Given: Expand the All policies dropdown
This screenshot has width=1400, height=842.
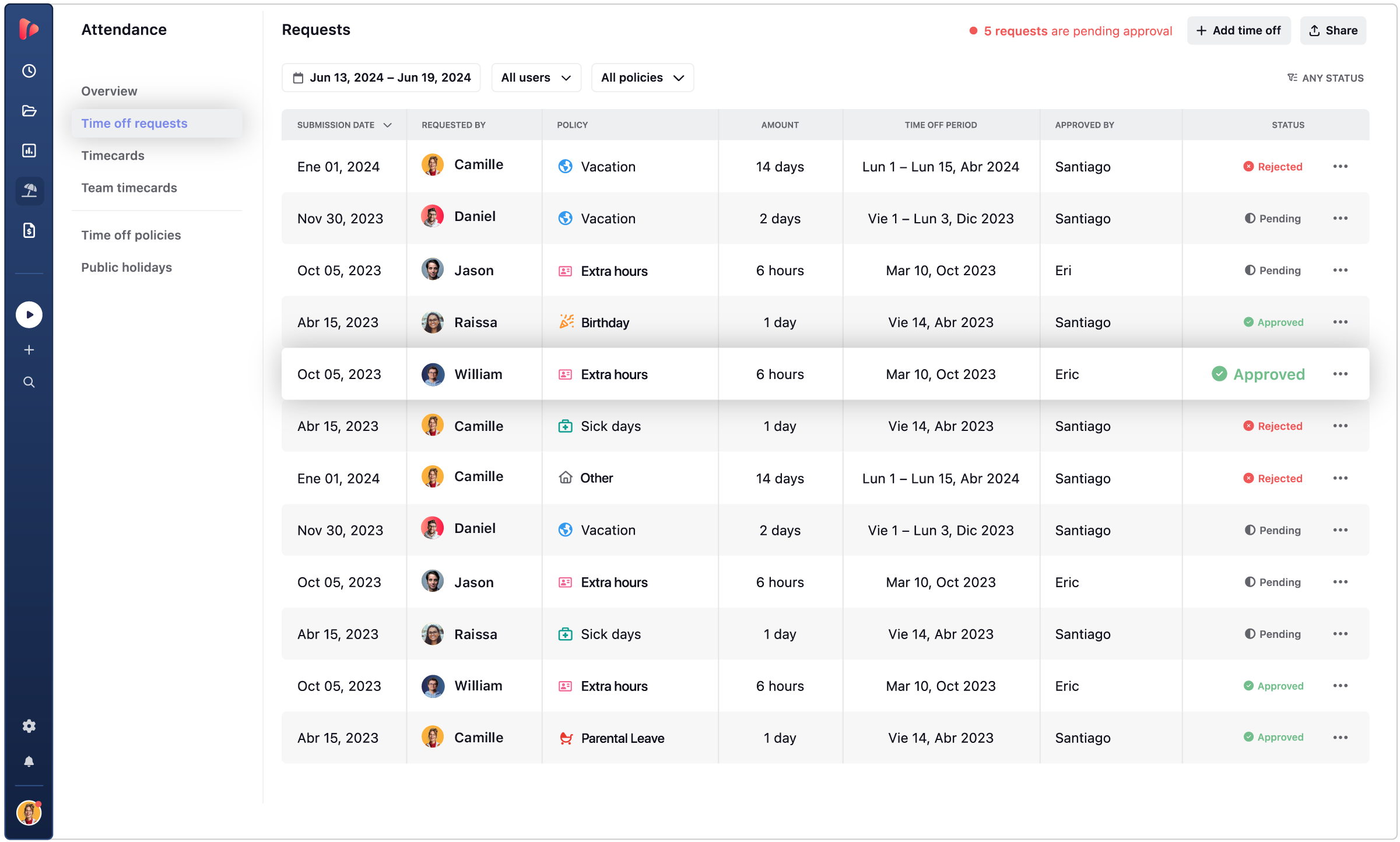Looking at the screenshot, I should coord(642,78).
